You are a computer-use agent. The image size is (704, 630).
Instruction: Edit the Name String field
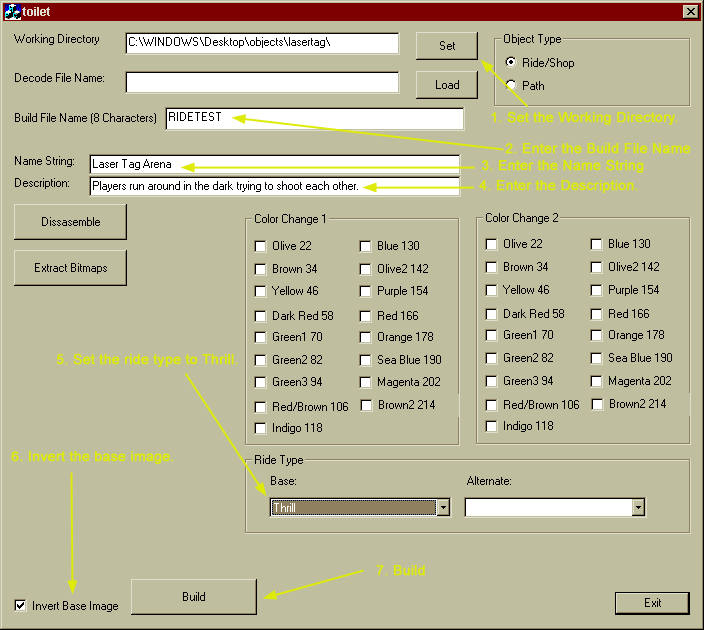click(275, 164)
